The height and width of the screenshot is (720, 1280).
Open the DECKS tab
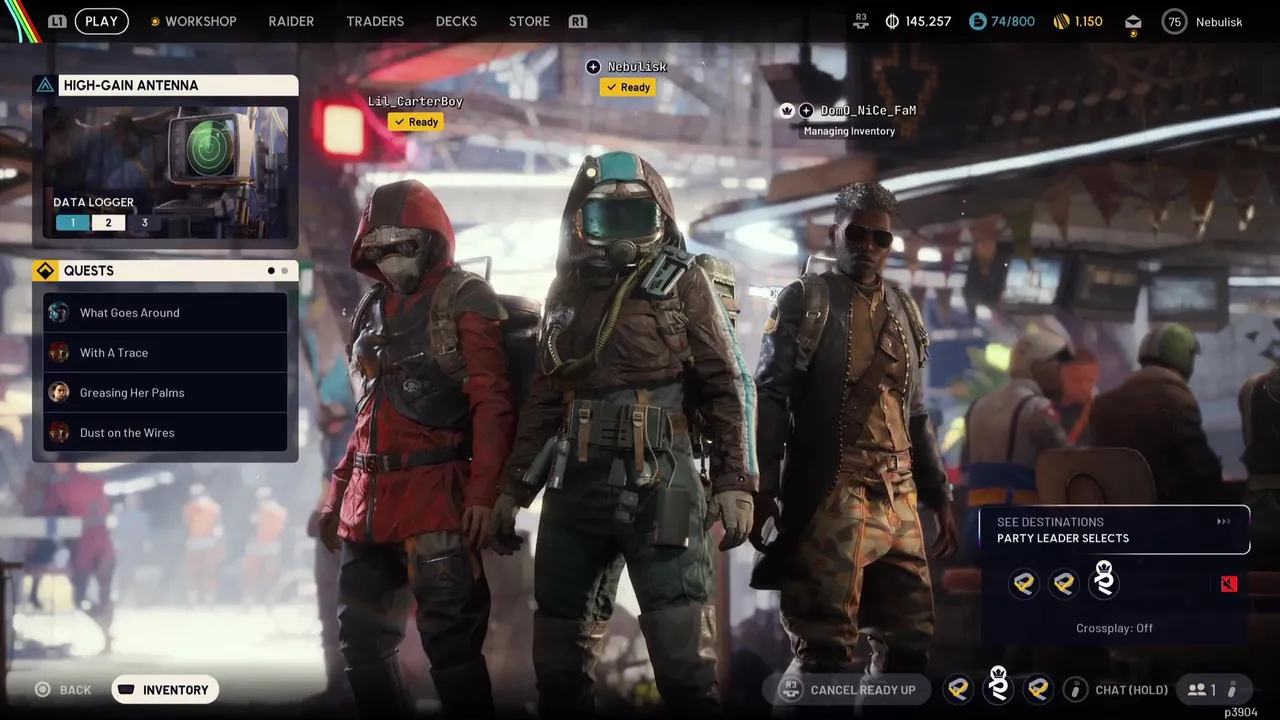pos(456,21)
